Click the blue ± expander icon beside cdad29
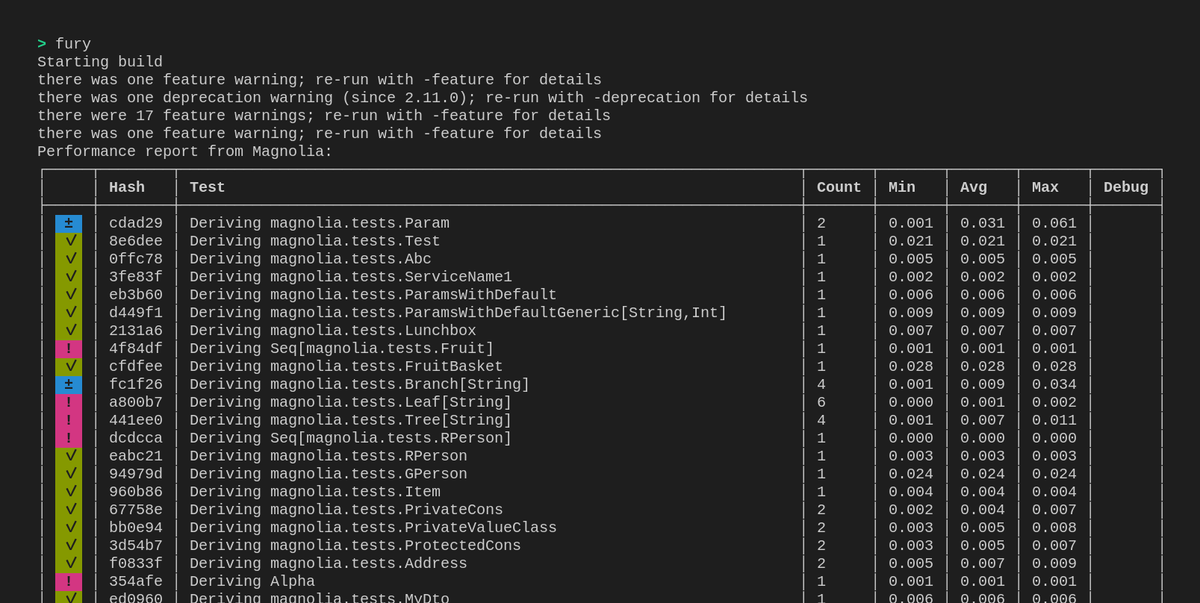 tap(68, 223)
